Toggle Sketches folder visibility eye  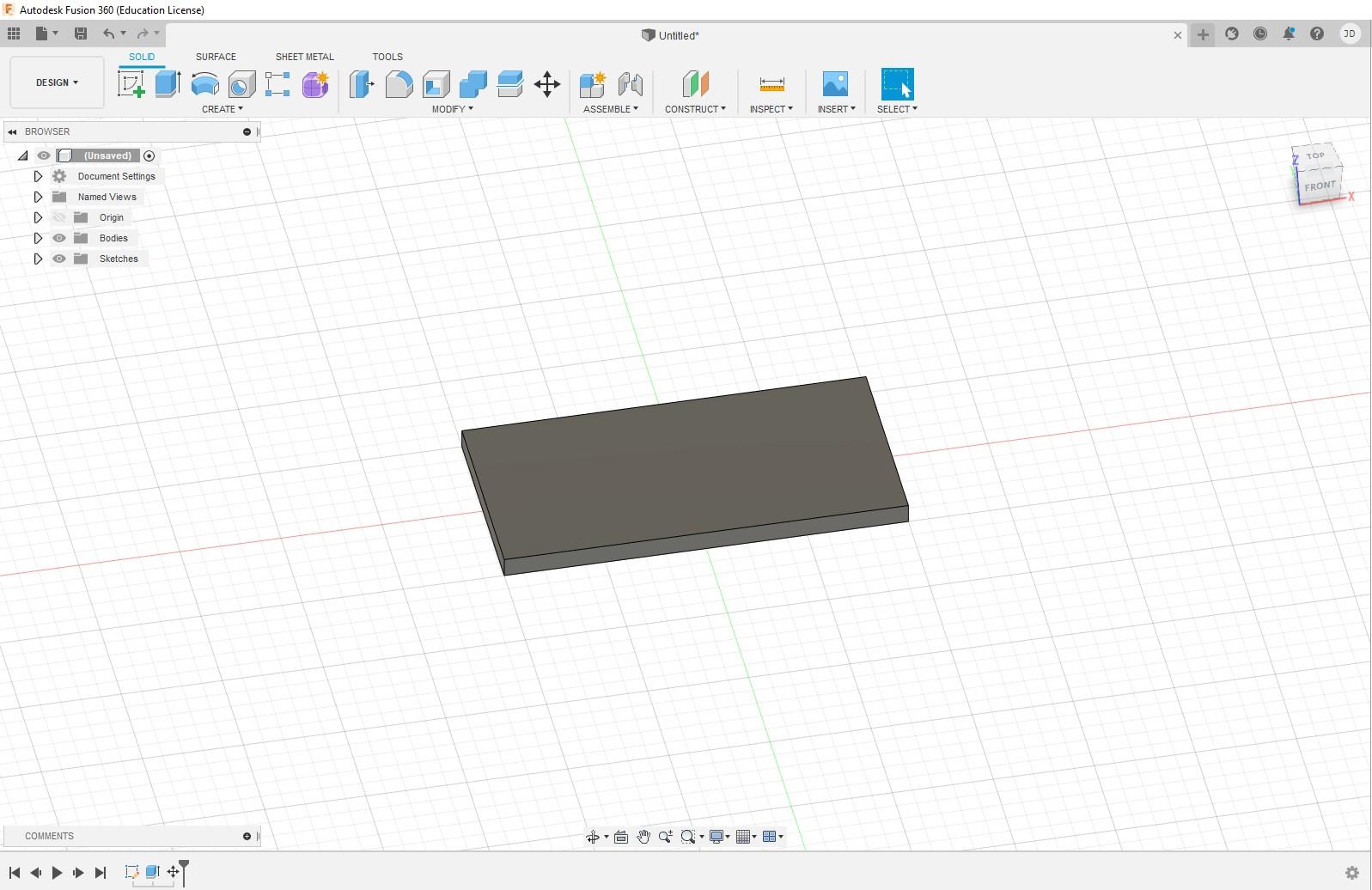tap(59, 259)
